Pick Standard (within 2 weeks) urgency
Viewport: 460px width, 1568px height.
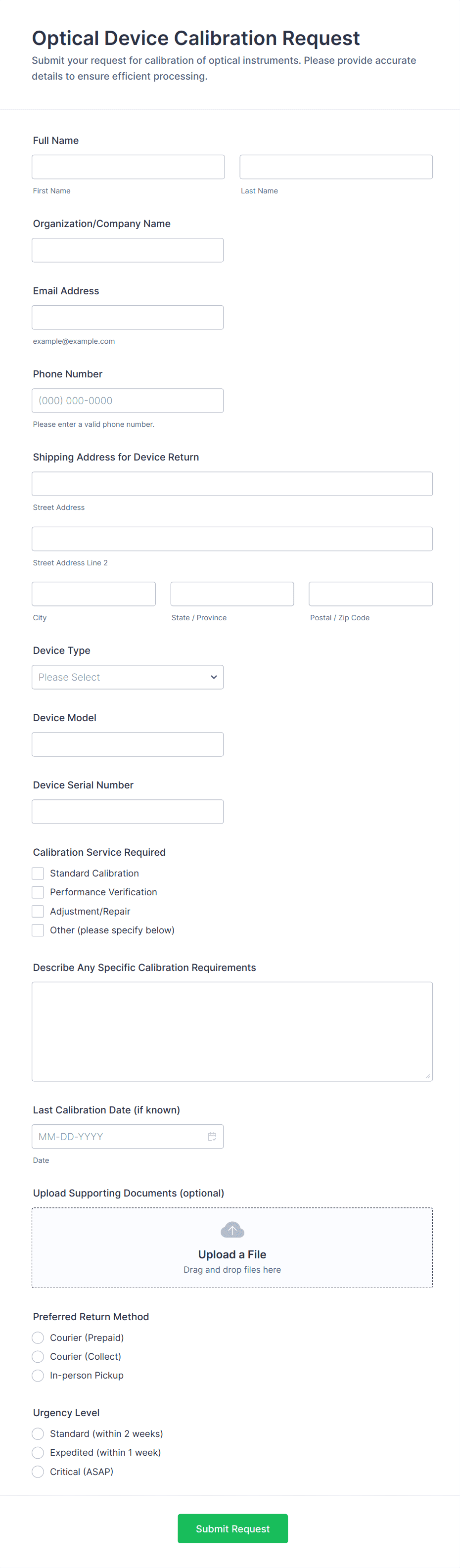pyautogui.click(x=38, y=1433)
